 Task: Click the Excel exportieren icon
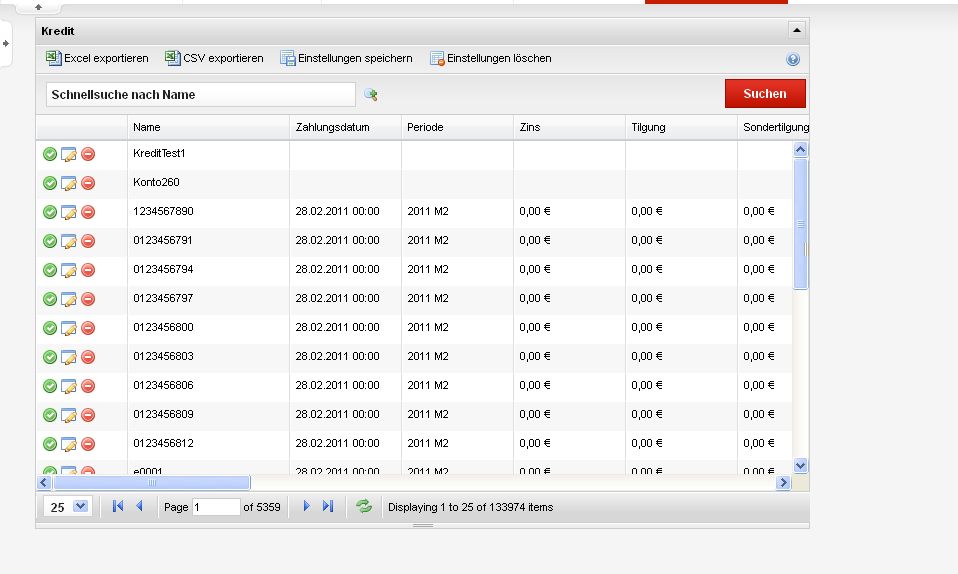point(54,59)
